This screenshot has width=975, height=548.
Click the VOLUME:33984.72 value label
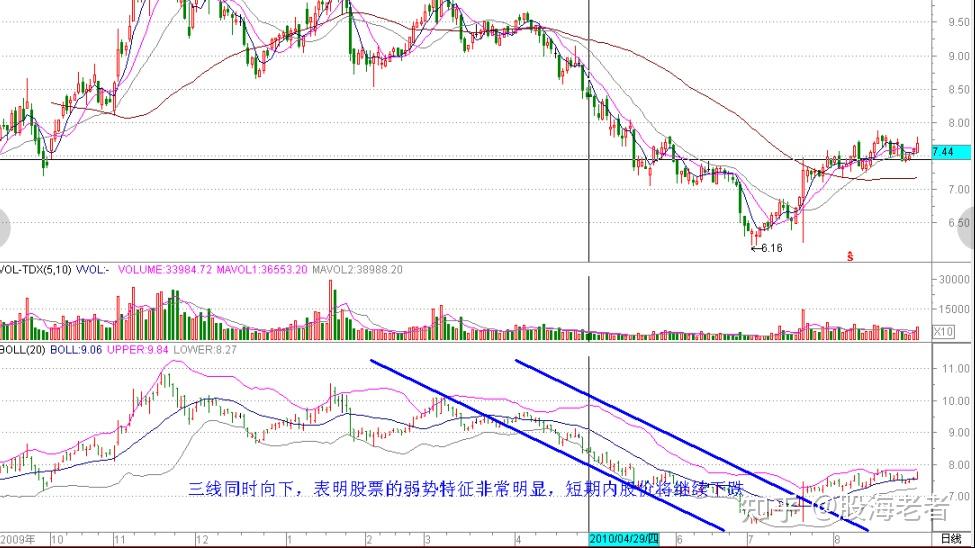pyautogui.click(x=165, y=270)
